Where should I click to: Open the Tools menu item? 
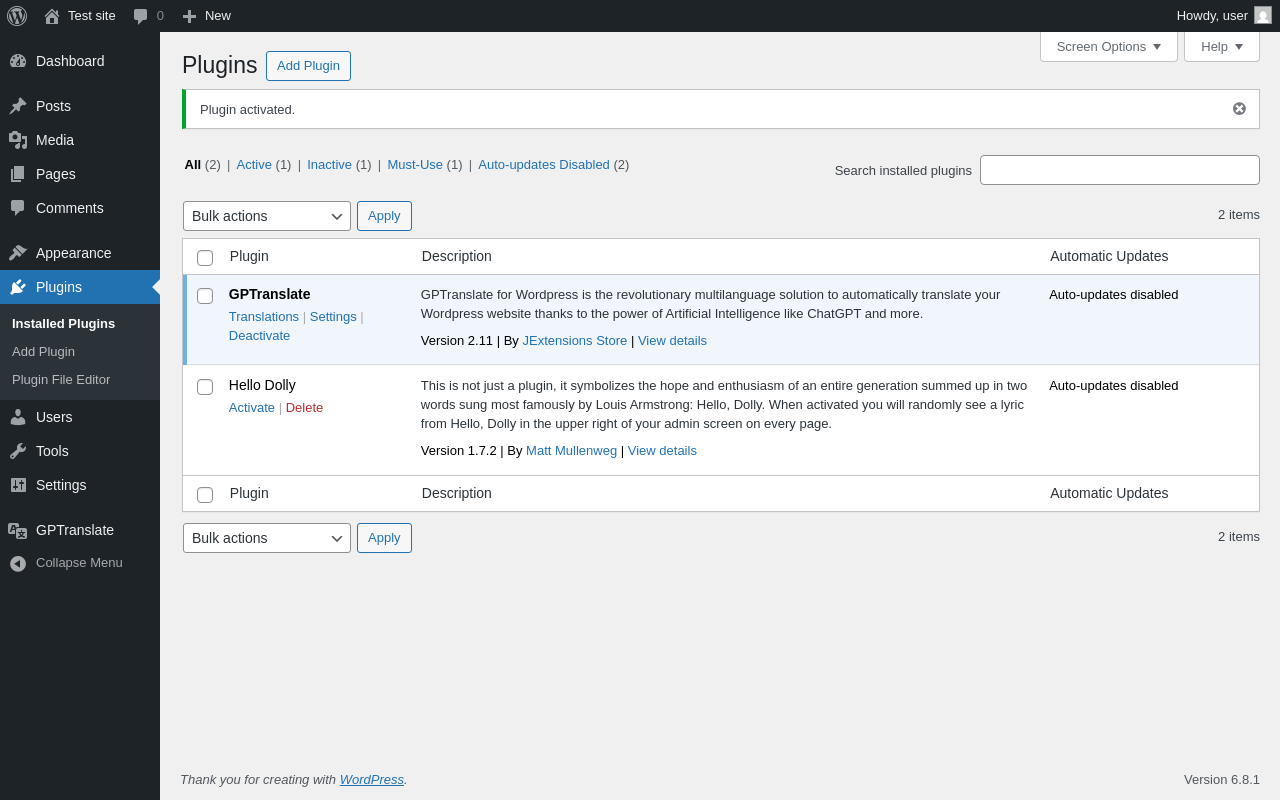pos(52,451)
